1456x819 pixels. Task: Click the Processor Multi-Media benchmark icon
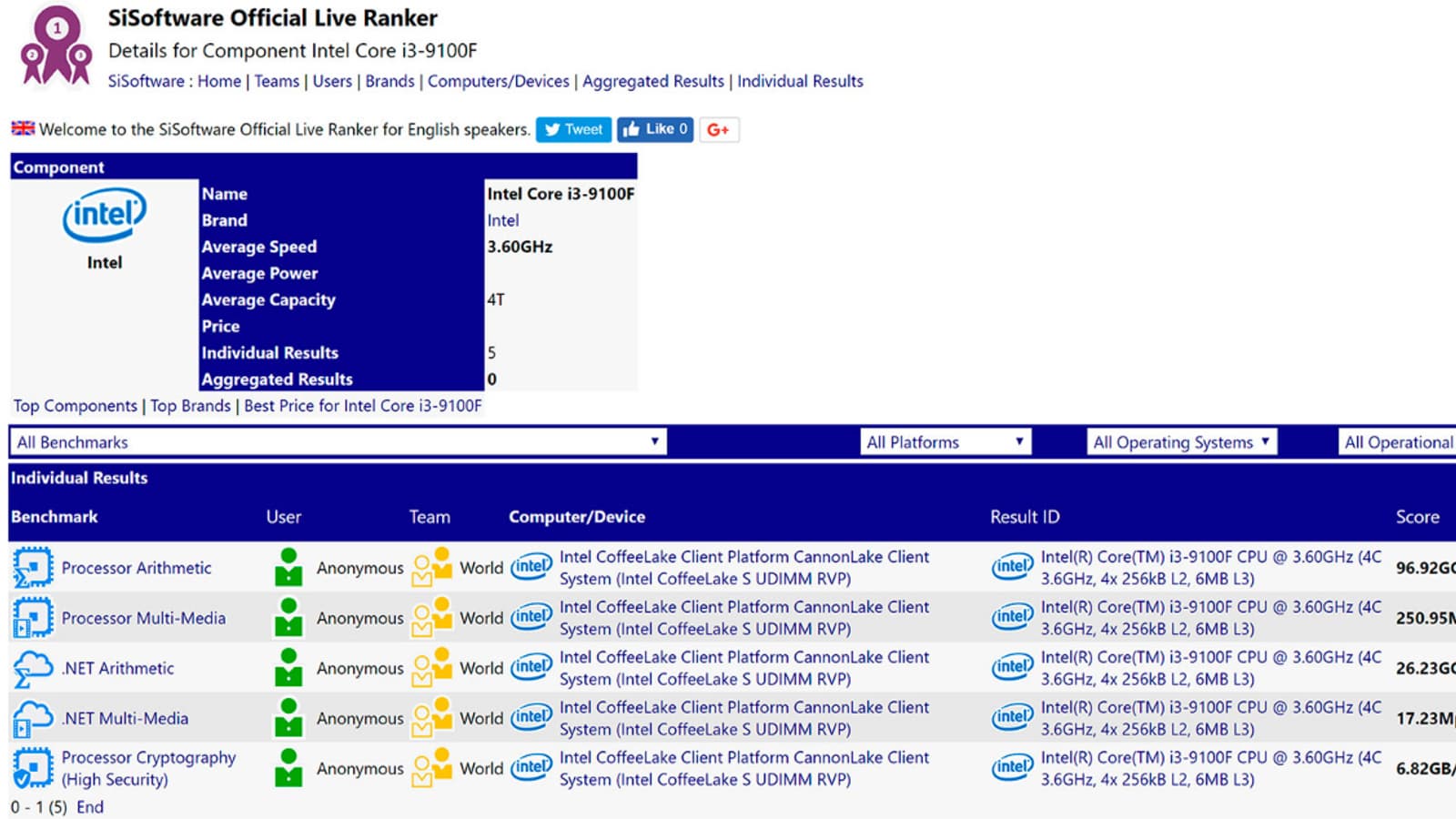pos(33,618)
